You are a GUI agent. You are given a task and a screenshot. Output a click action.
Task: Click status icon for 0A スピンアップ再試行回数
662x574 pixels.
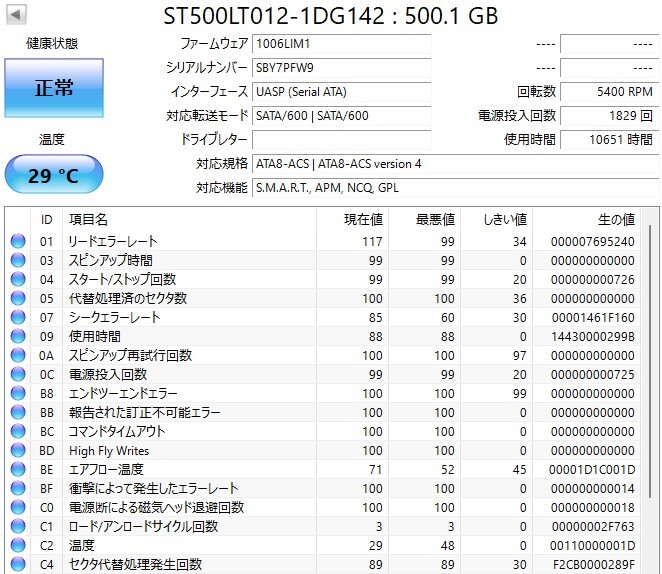coord(18,355)
